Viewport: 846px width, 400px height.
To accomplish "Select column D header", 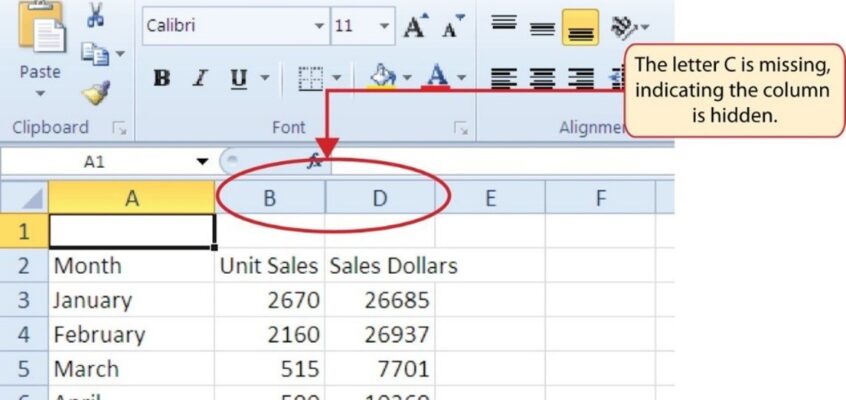I will point(380,198).
